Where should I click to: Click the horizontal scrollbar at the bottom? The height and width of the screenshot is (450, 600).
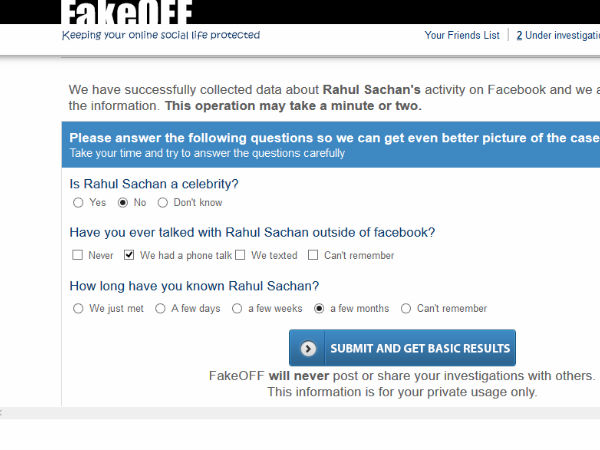click(300, 412)
